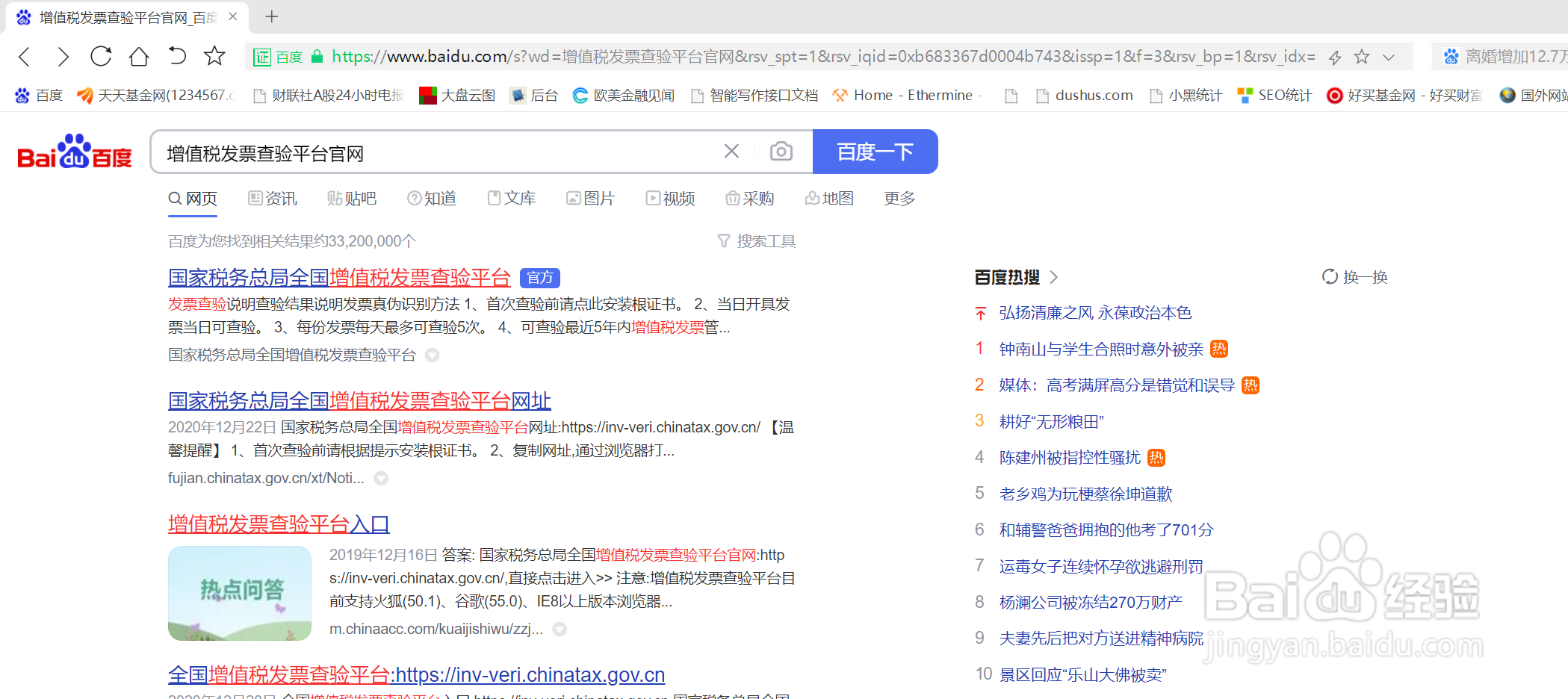Open hot search 弘扬清廉之风 永葆政治本色
Viewport: 1568px width, 699px height.
point(1095,313)
